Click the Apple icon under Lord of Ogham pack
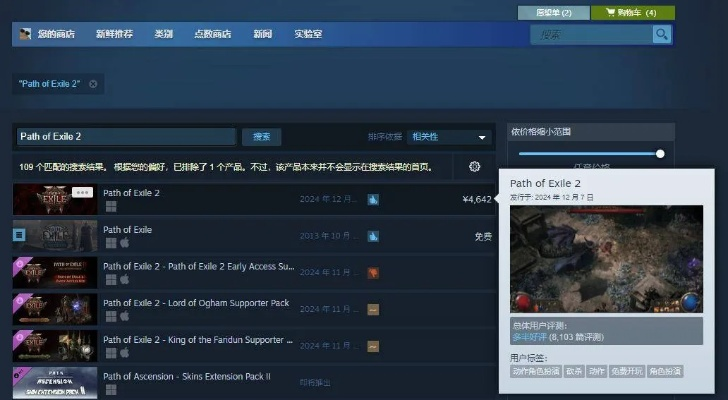Viewport: 728px width, 400px height. tap(124, 316)
